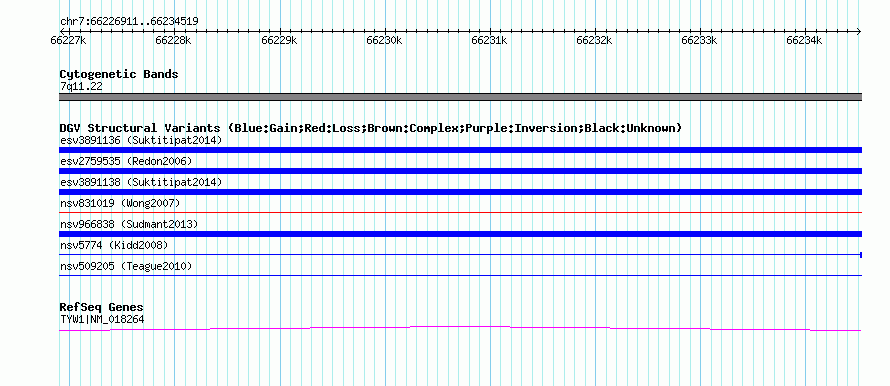Click the 66227k ruler tick label
Image resolution: width=890 pixels, height=386 pixels.
[x=68, y=40]
